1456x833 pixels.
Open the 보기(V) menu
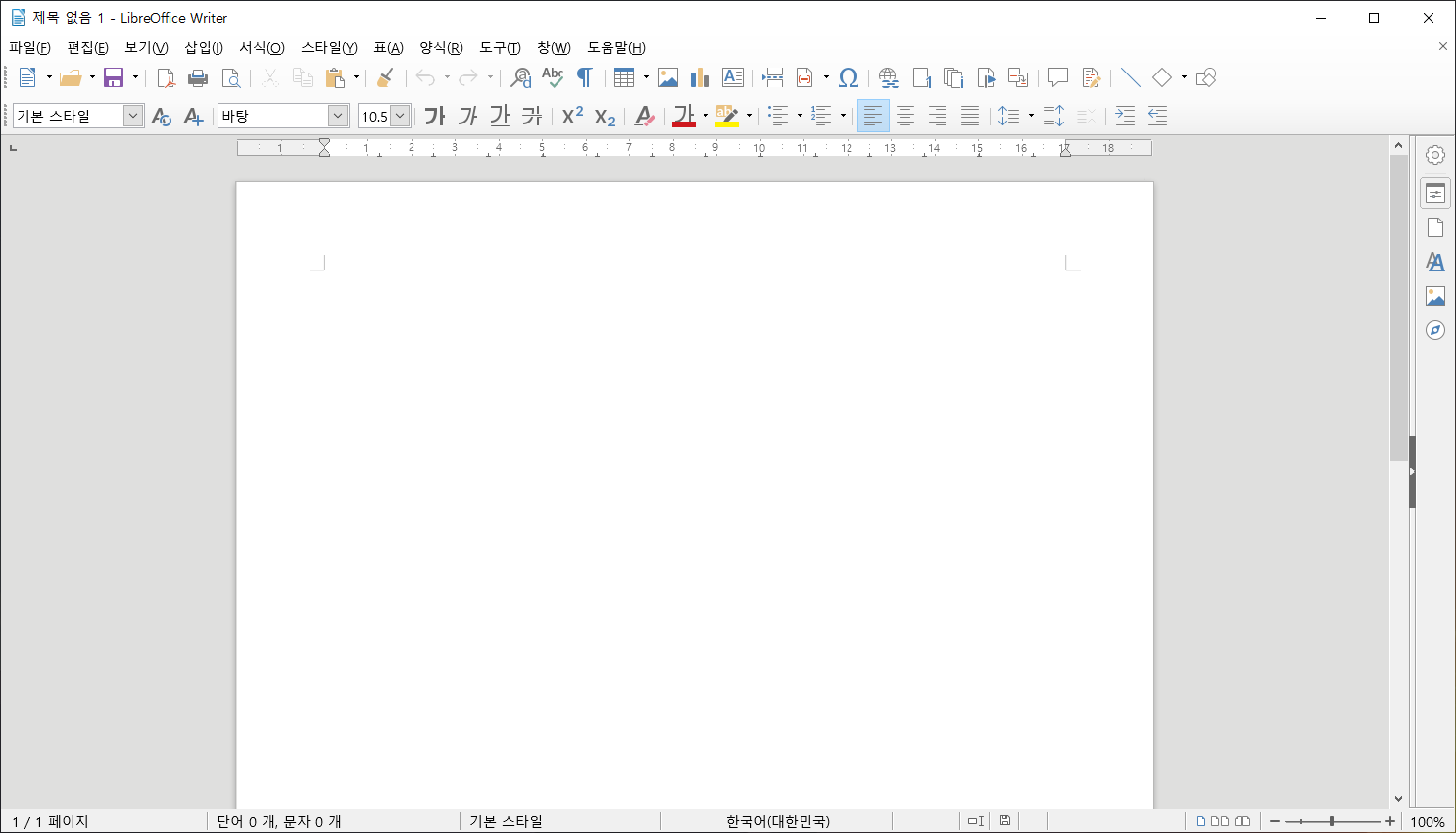coord(146,47)
